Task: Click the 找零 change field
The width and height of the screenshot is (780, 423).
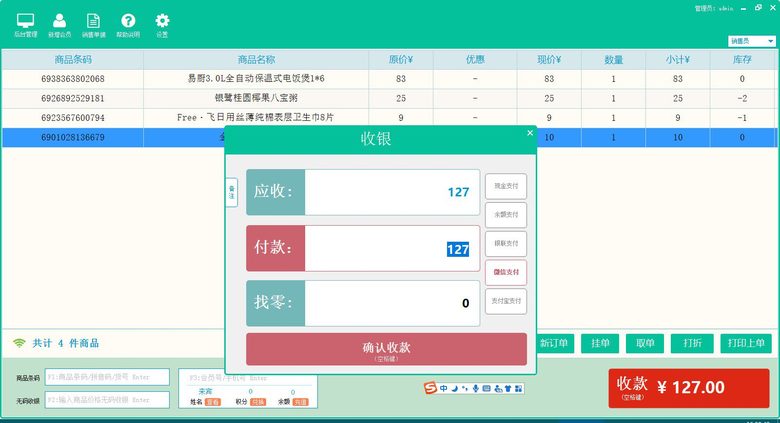Action: (x=392, y=303)
